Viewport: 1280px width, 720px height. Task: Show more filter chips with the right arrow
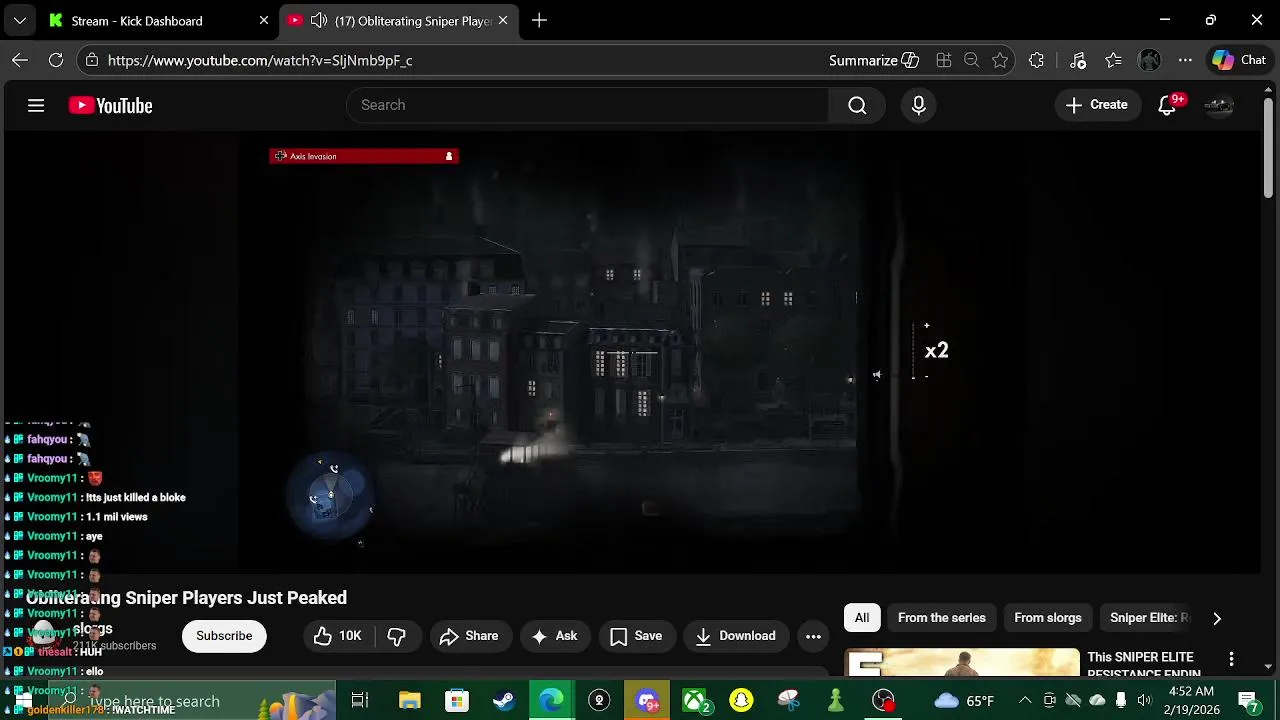(x=1217, y=618)
